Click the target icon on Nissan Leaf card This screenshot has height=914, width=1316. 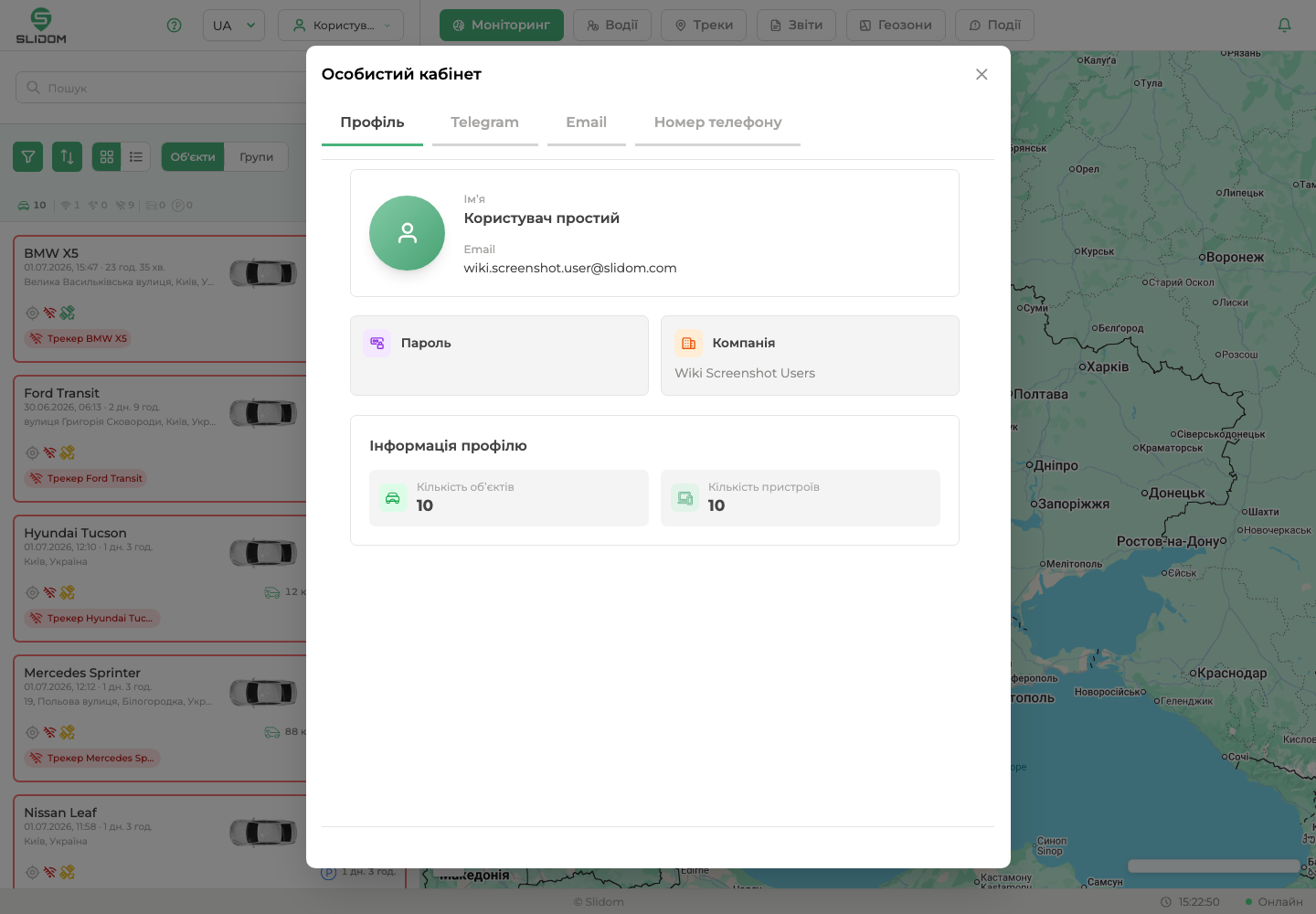(x=32, y=872)
